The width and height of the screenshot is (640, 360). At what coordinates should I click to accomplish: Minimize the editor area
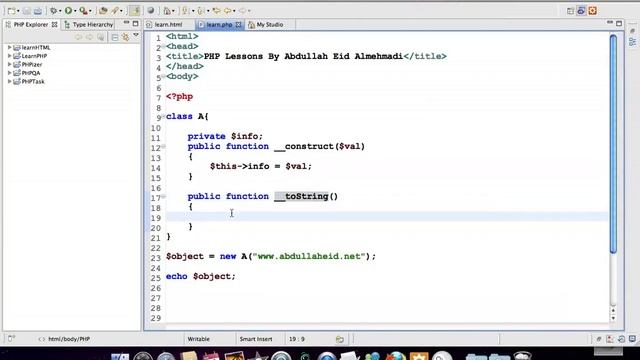[x=610, y=22]
